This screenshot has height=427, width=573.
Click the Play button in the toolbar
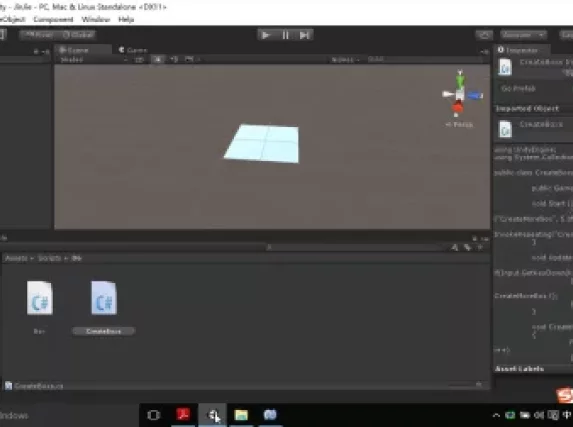point(266,35)
